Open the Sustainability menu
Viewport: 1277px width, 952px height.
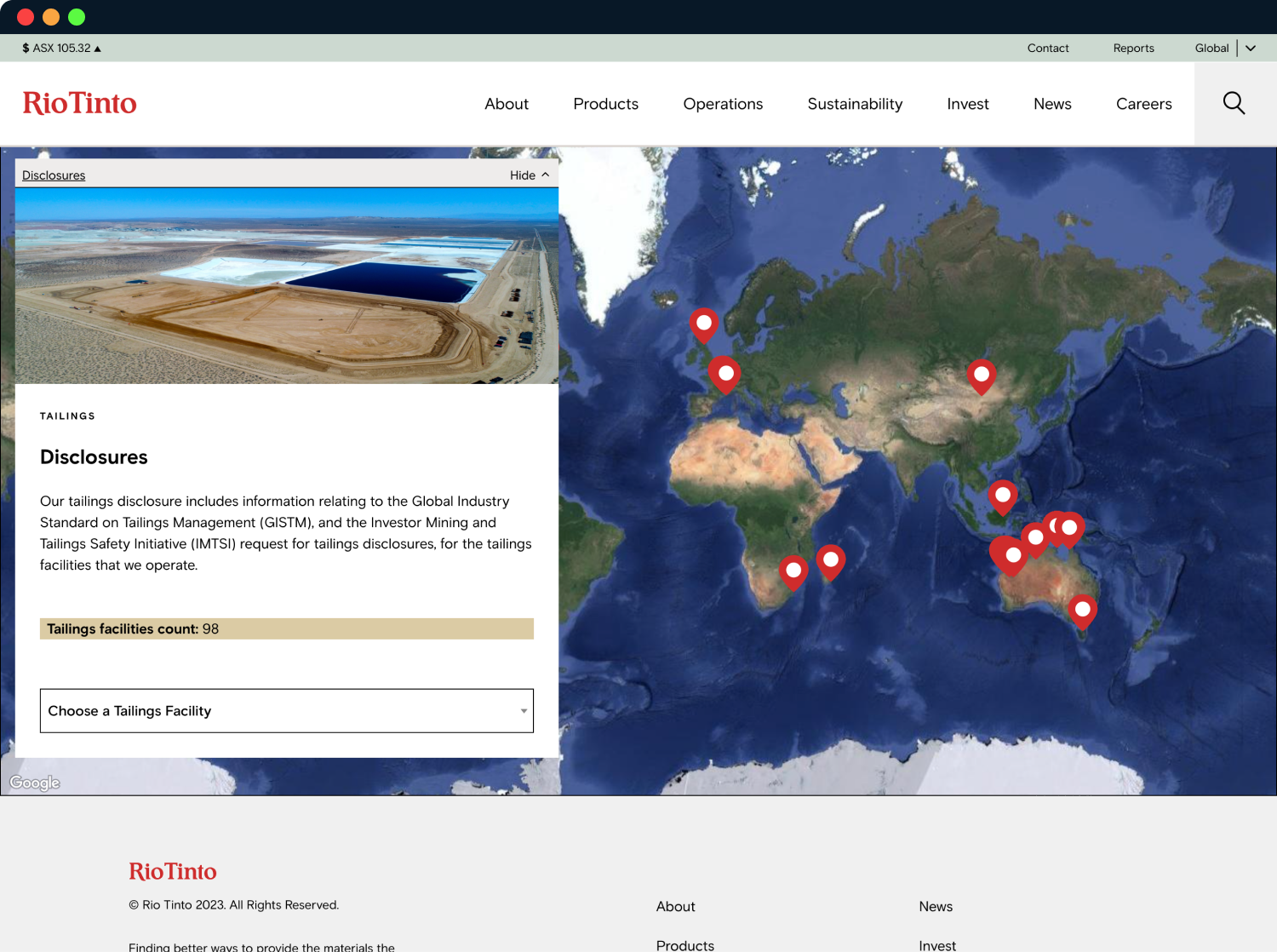click(854, 104)
